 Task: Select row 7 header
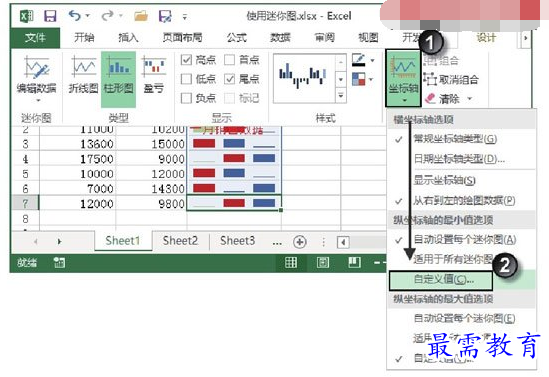click(25, 203)
